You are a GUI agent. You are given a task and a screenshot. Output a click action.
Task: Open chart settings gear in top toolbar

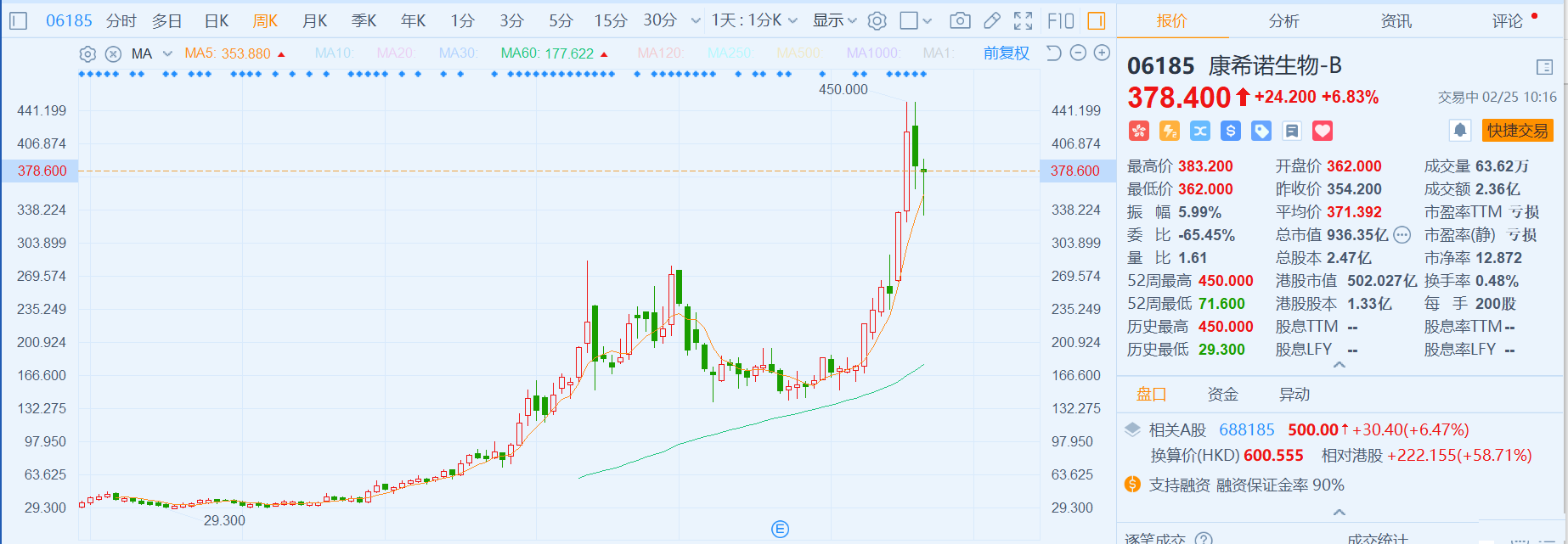pos(877,20)
